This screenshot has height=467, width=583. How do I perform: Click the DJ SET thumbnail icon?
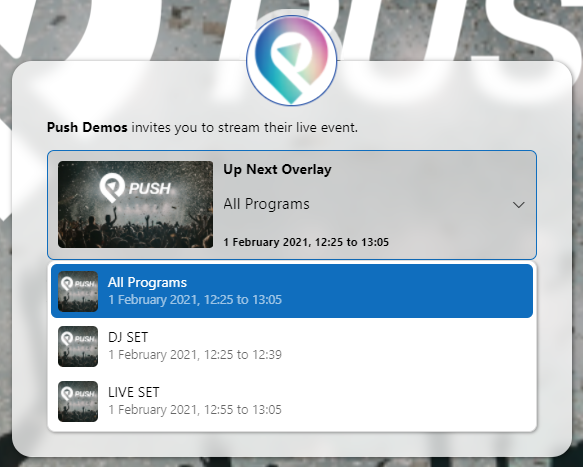[78, 346]
